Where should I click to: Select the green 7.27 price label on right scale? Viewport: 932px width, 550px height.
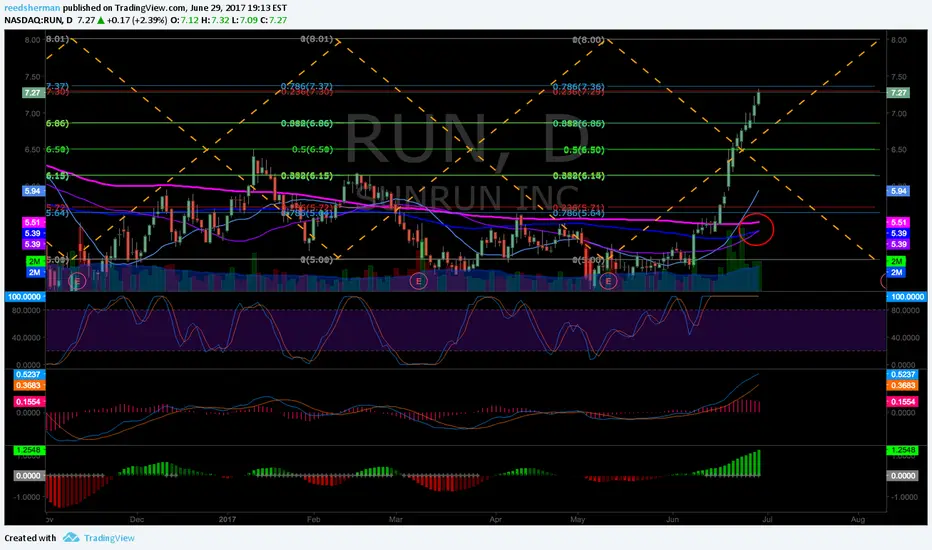pyautogui.click(x=898, y=93)
